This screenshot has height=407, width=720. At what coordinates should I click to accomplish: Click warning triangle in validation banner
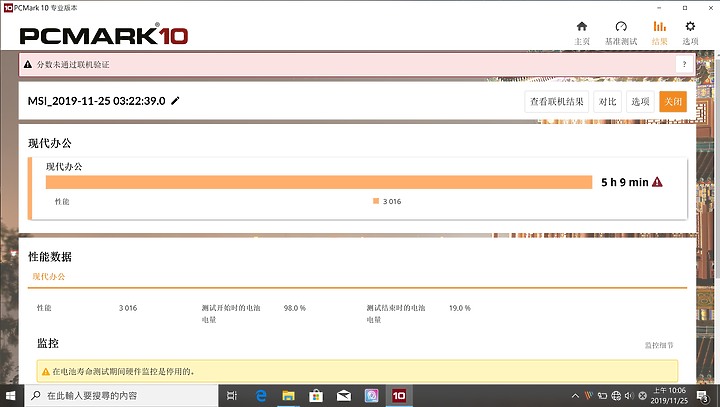[x=28, y=65]
